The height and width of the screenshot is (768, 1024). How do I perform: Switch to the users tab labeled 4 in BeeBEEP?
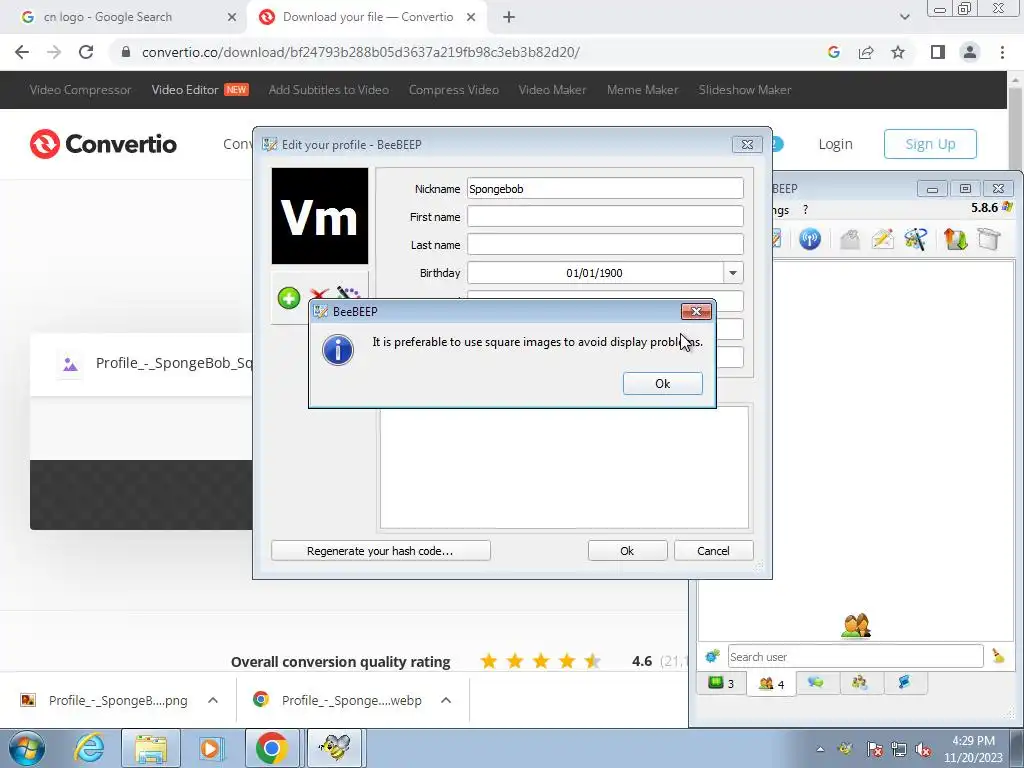[771, 684]
